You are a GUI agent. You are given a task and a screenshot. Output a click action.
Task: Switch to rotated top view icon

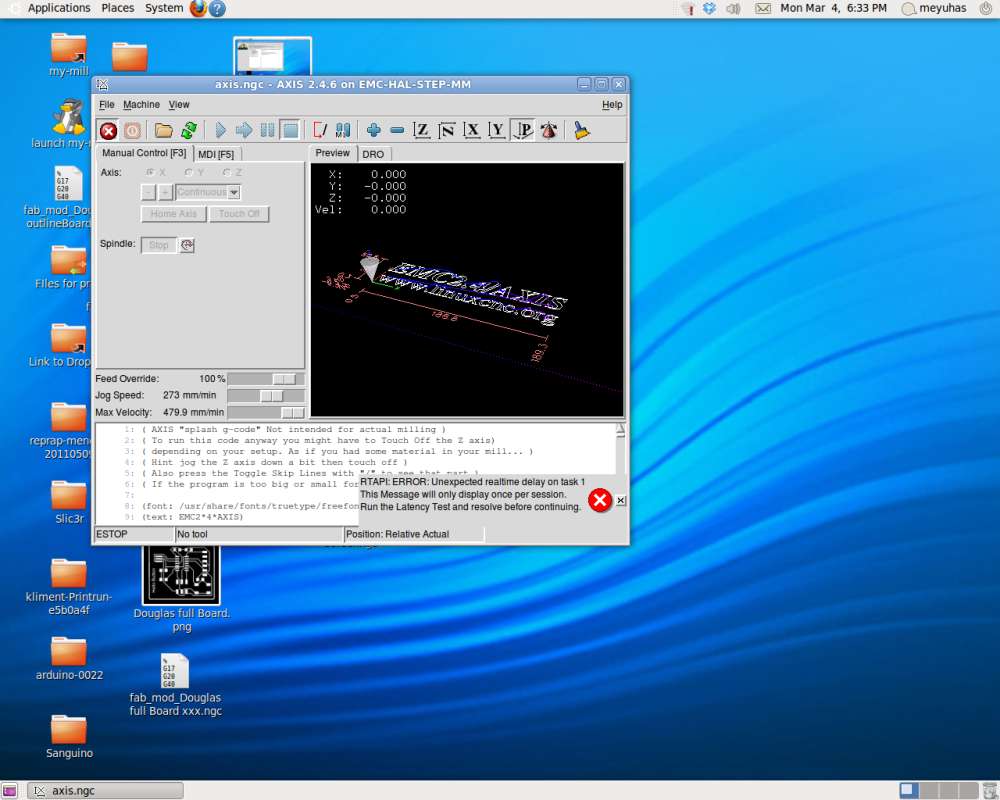(446, 131)
